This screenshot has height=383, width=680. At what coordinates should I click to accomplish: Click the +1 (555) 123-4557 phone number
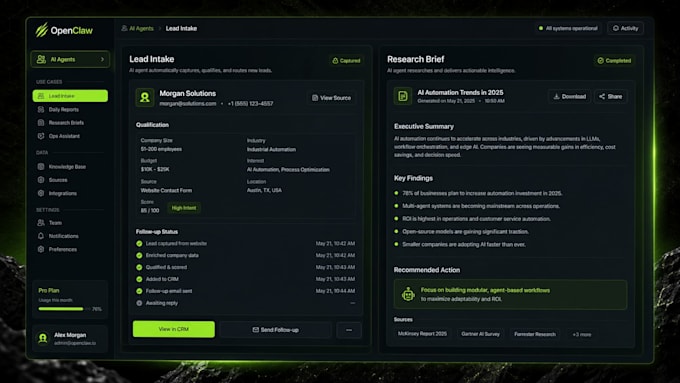[250, 104]
